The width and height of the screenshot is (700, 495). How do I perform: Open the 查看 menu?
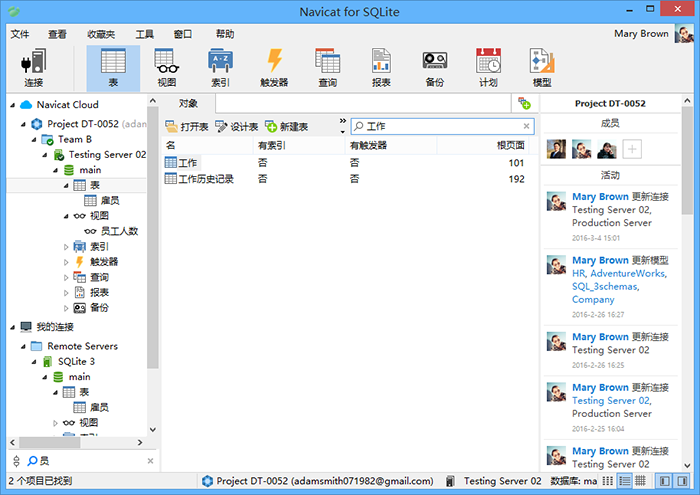tap(57, 34)
